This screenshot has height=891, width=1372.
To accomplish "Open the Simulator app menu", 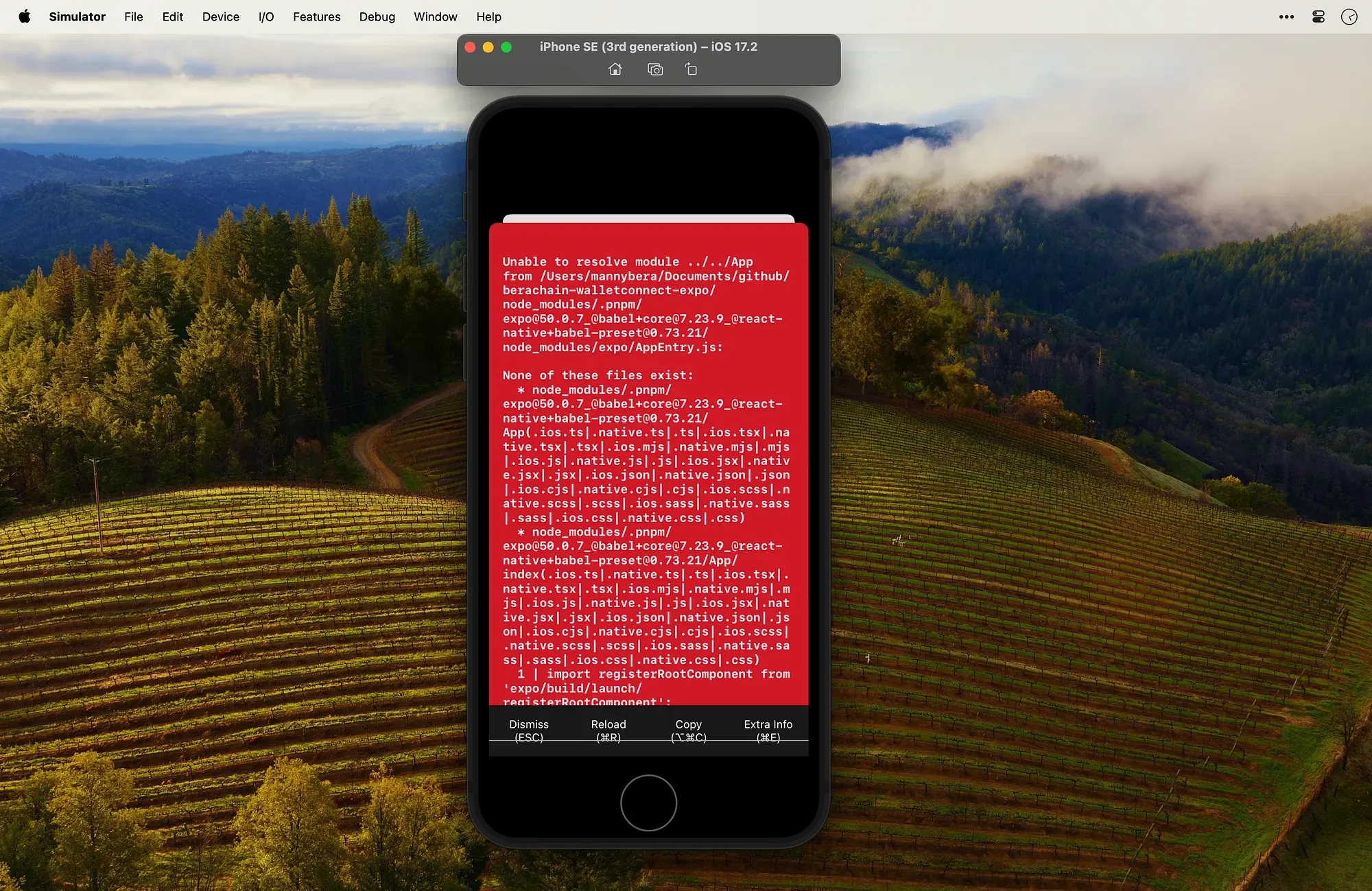I will click(x=77, y=16).
